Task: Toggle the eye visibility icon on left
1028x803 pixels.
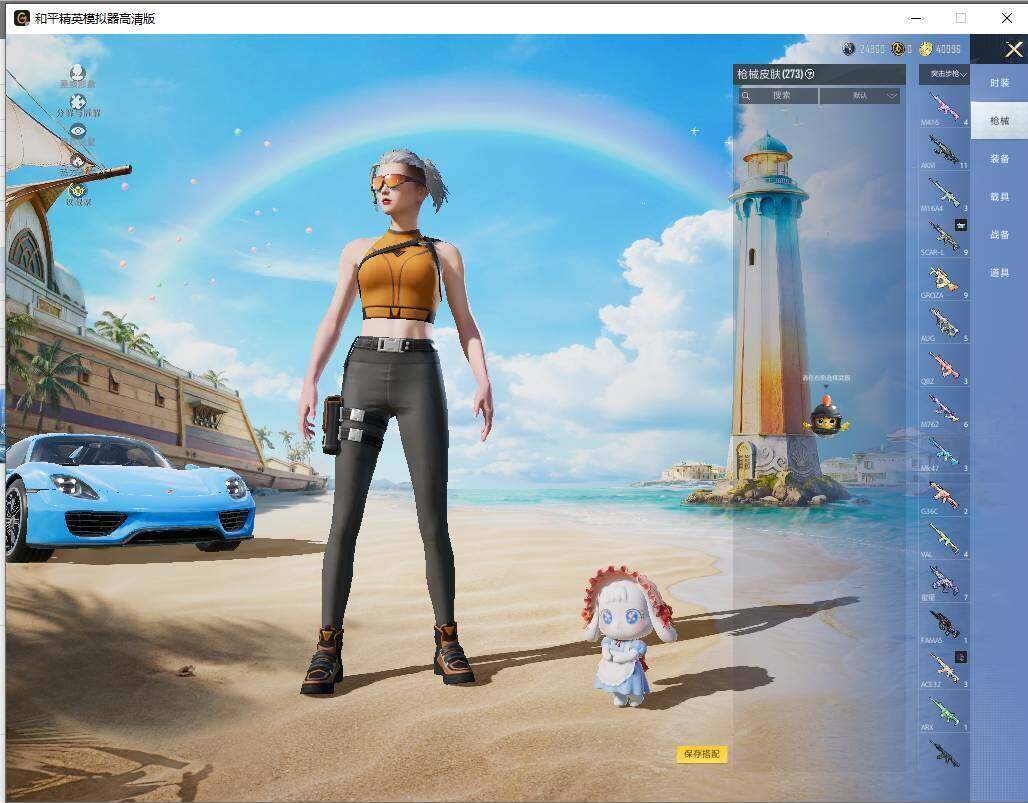Action: pyautogui.click(x=78, y=130)
